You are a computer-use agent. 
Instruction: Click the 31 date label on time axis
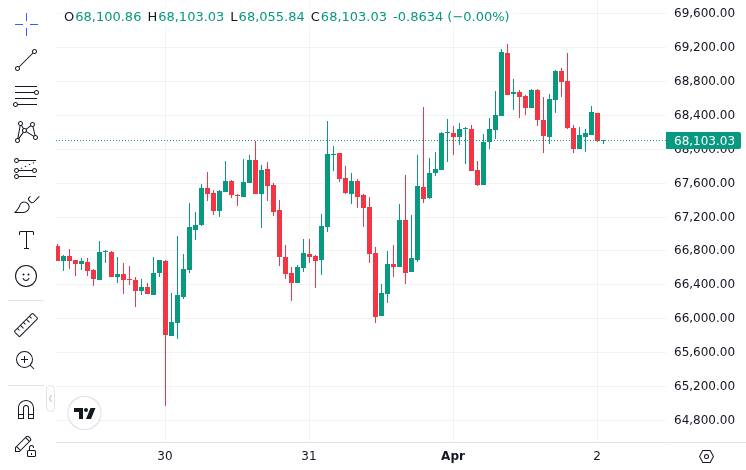point(309,456)
